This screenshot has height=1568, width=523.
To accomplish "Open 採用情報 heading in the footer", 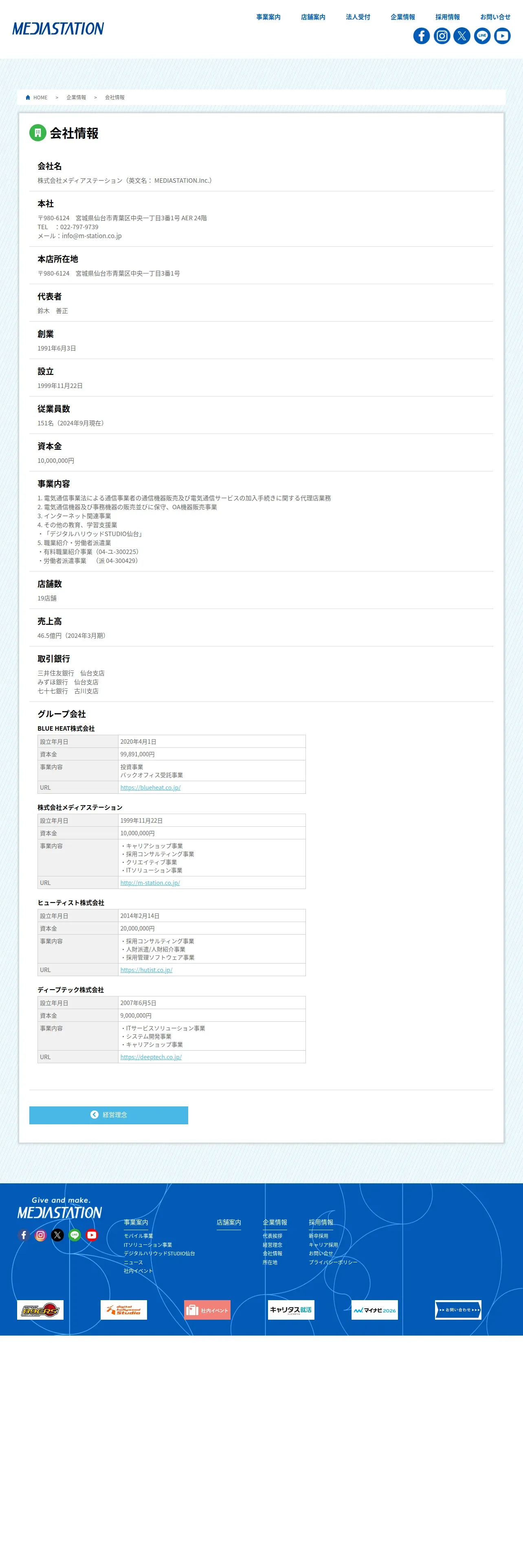I will click(x=321, y=1222).
